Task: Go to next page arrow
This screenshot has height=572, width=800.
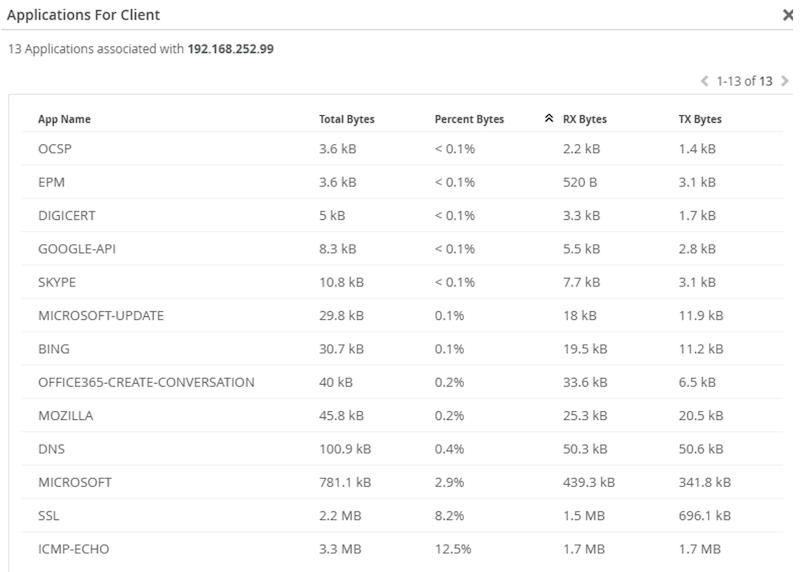Action: pyautogui.click(x=785, y=81)
